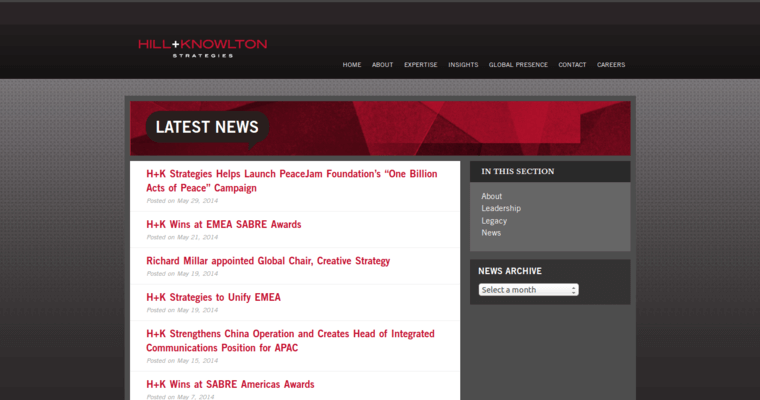
Task: Click the Posted on May 29, 2014 date
Action: click(x=182, y=201)
